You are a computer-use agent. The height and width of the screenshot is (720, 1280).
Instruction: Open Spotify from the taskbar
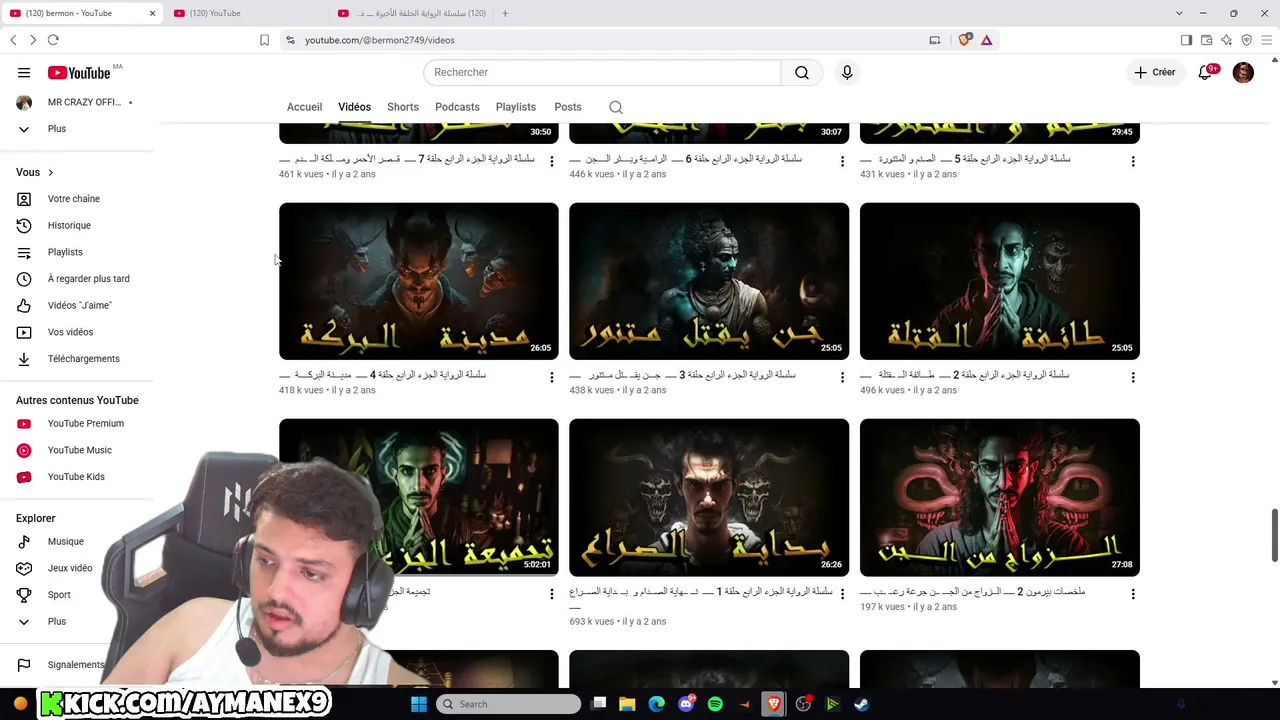point(715,704)
